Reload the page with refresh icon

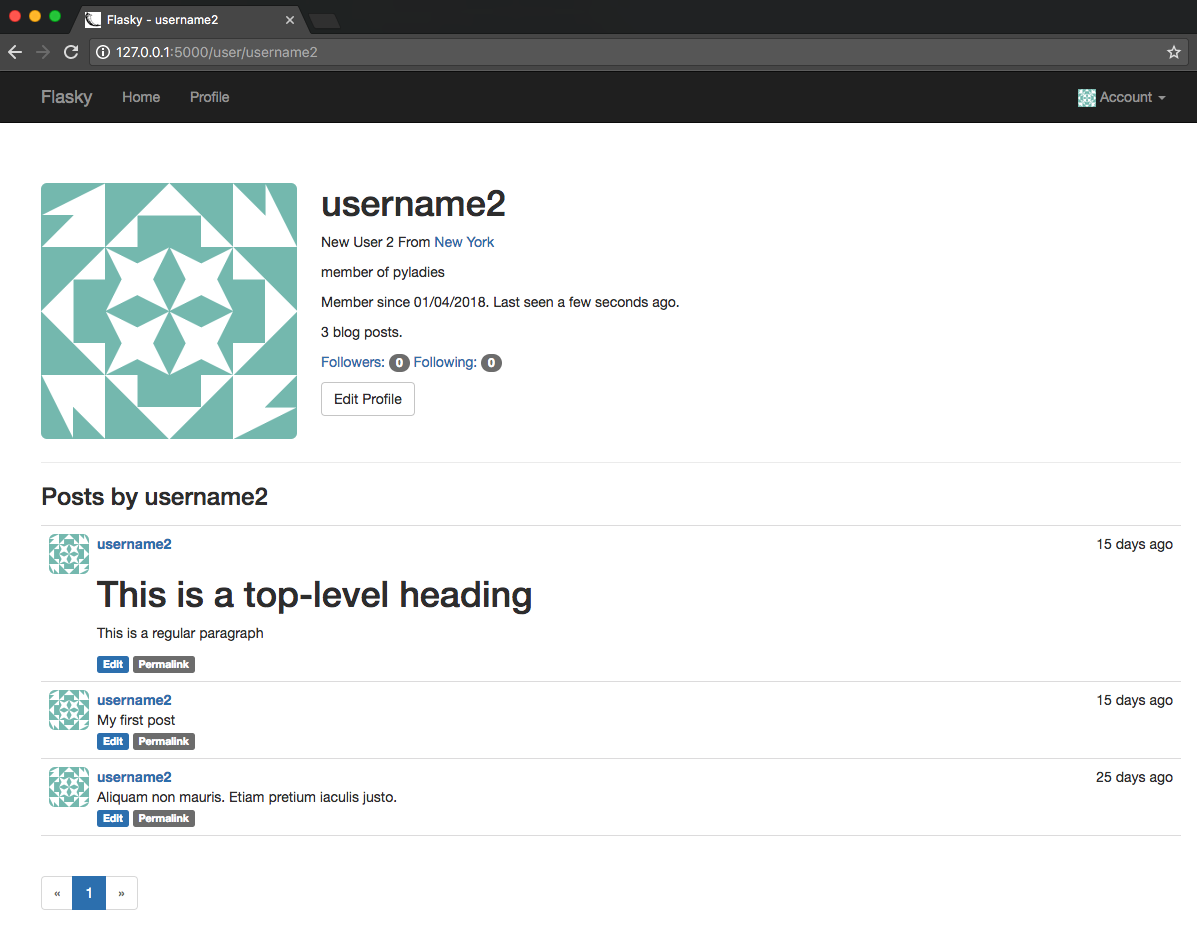pos(71,52)
